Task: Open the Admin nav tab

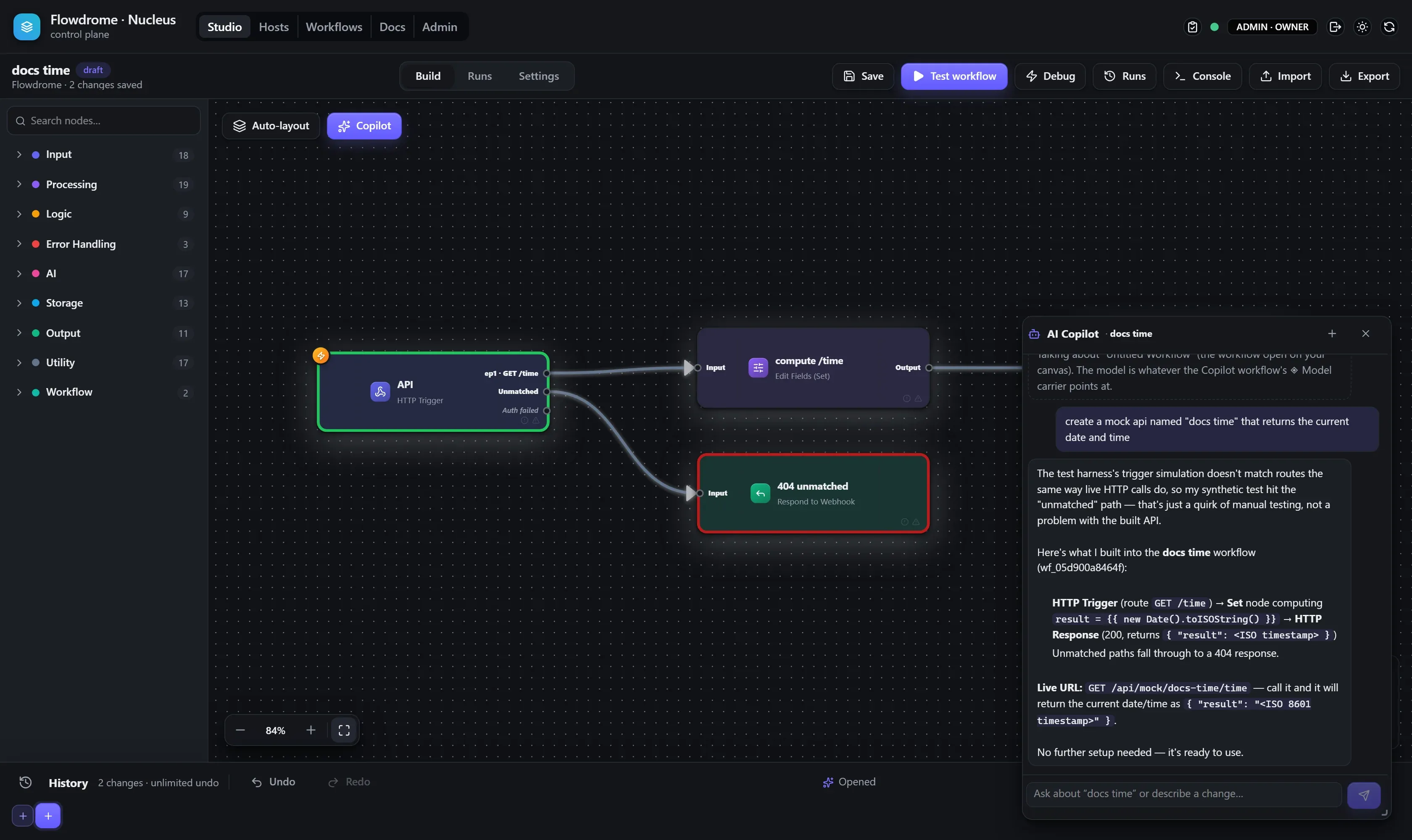Action: pyautogui.click(x=439, y=26)
